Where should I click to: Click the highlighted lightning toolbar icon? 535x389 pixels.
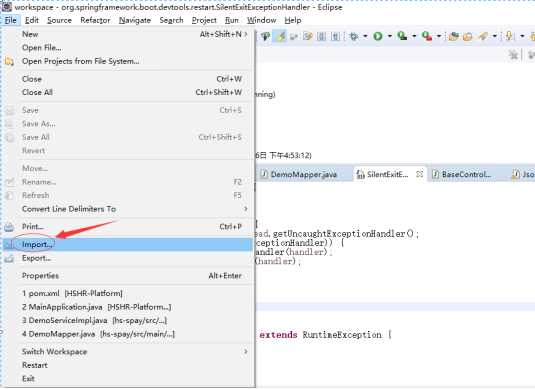pyautogui.click(x=281, y=36)
